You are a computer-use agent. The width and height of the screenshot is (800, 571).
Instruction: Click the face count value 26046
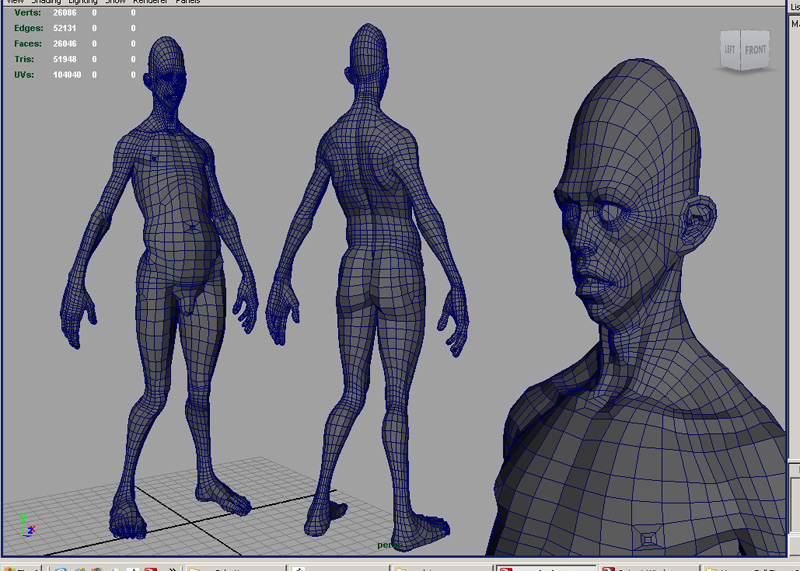[65, 44]
